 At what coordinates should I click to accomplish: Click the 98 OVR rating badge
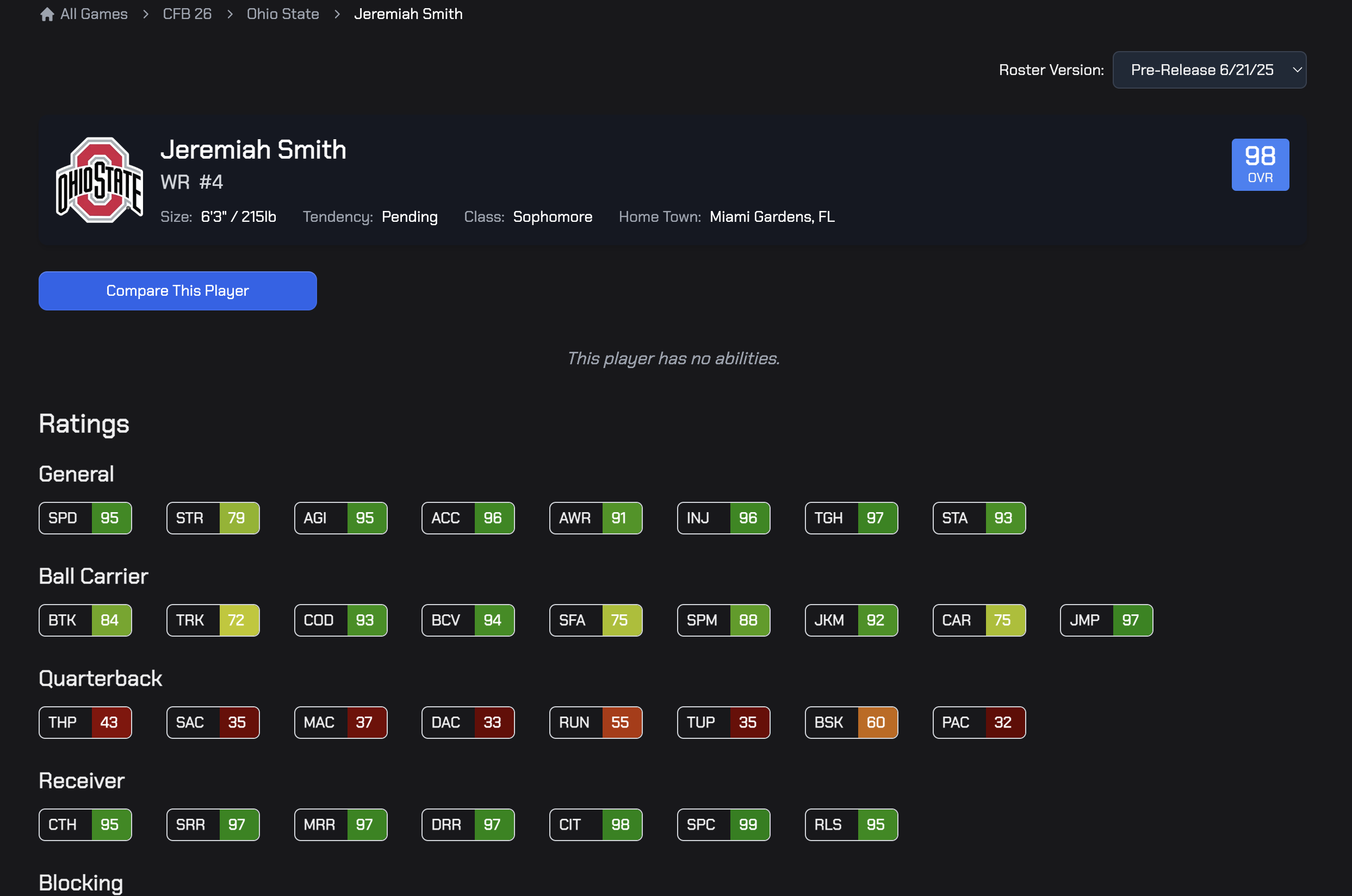click(x=1260, y=165)
